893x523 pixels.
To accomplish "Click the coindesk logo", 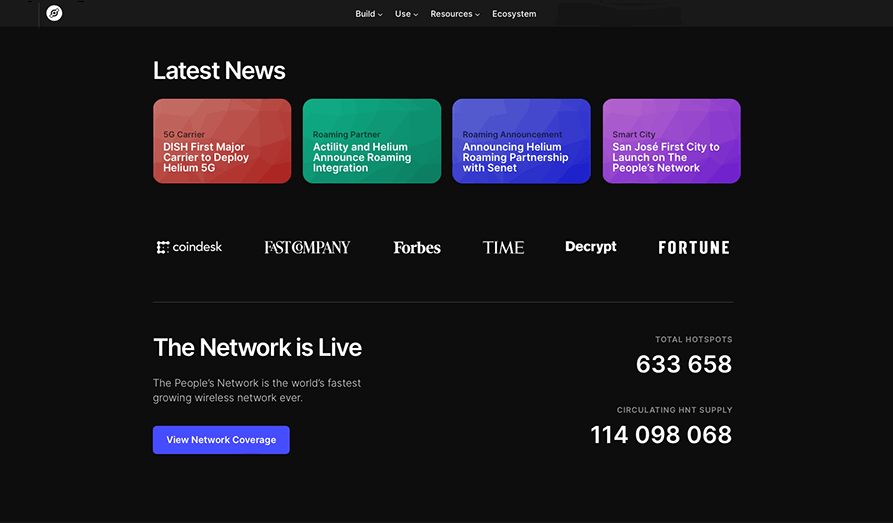I will [189, 247].
